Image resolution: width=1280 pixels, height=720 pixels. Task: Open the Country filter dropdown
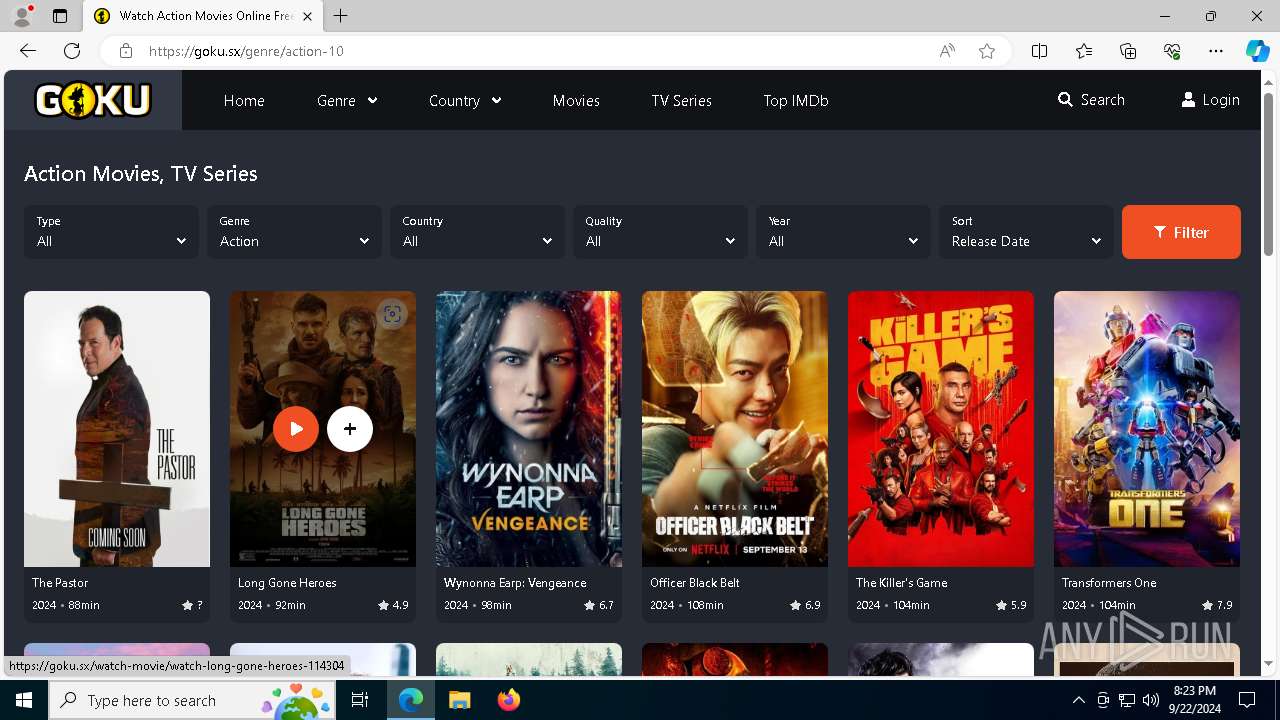coord(477,232)
